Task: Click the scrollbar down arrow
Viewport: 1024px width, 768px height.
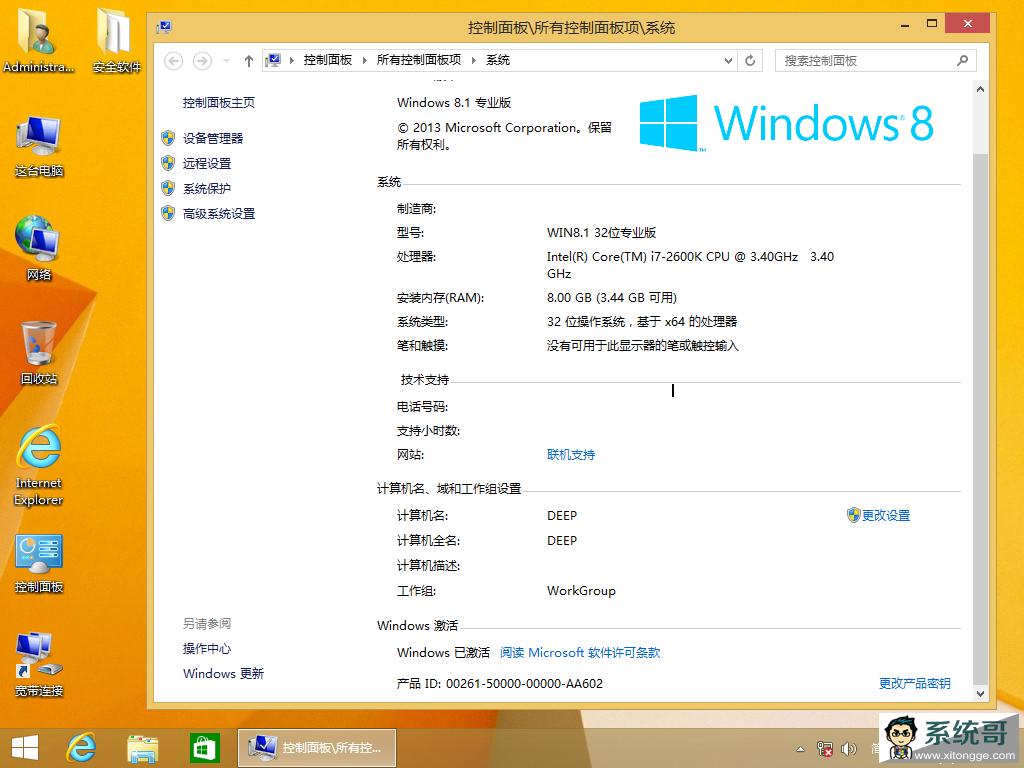Action: tap(980, 694)
